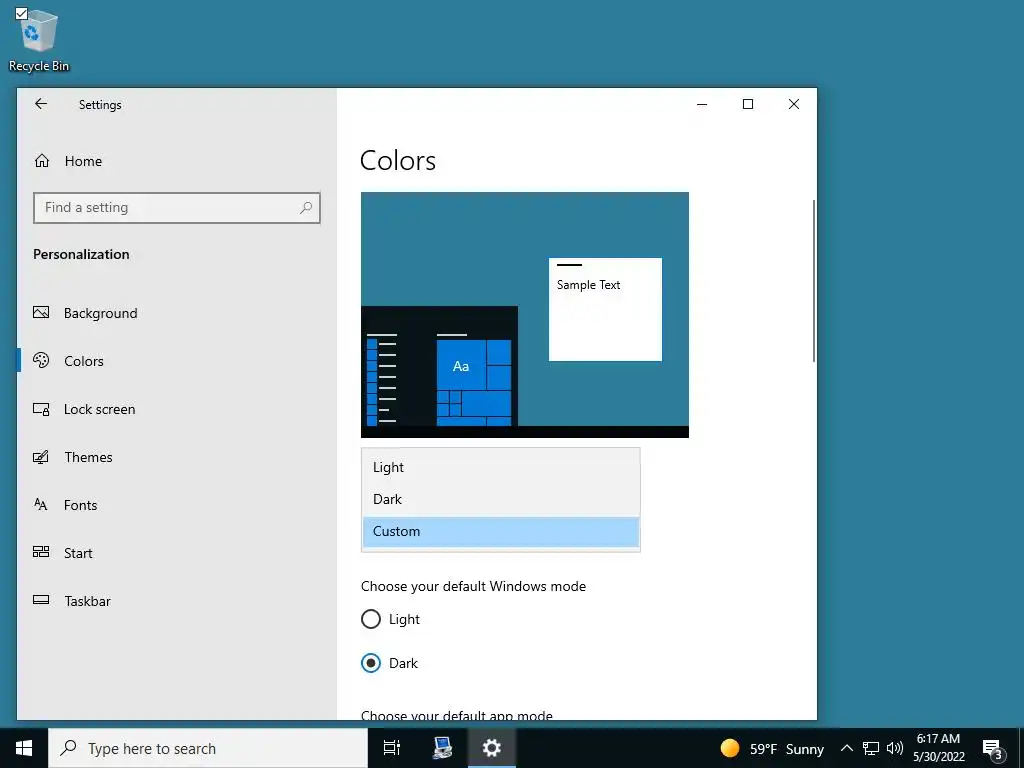The height and width of the screenshot is (768, 1024).
Task: Click the 59°F Sunny weather text
Action: tap(787, 749)
